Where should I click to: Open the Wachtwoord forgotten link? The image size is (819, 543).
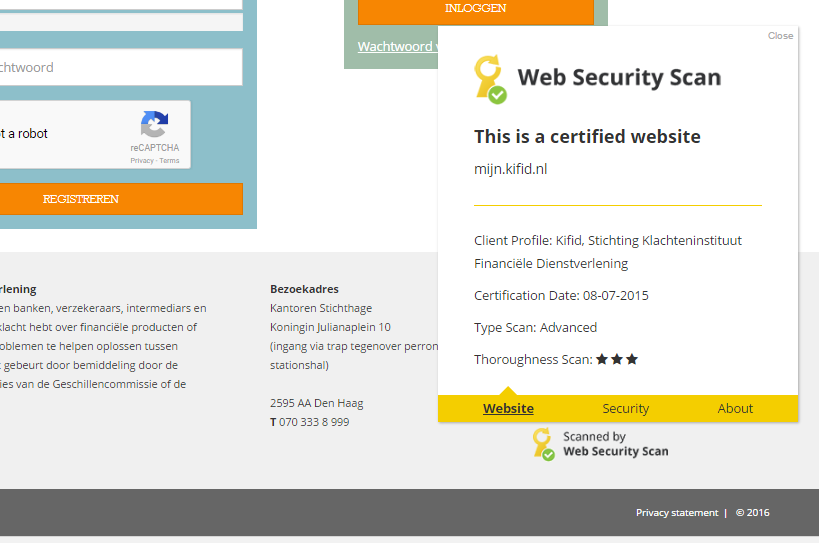[x=397, y=46]
